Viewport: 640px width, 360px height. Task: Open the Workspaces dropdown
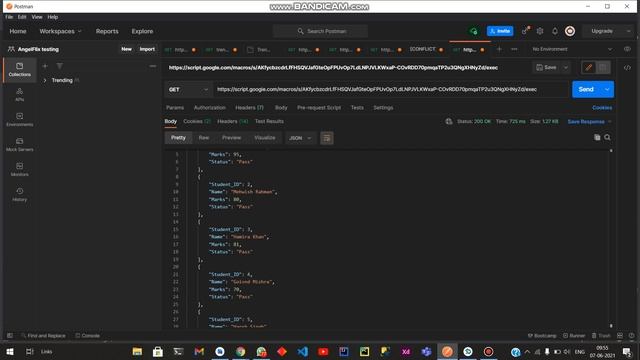coord(60,31)
